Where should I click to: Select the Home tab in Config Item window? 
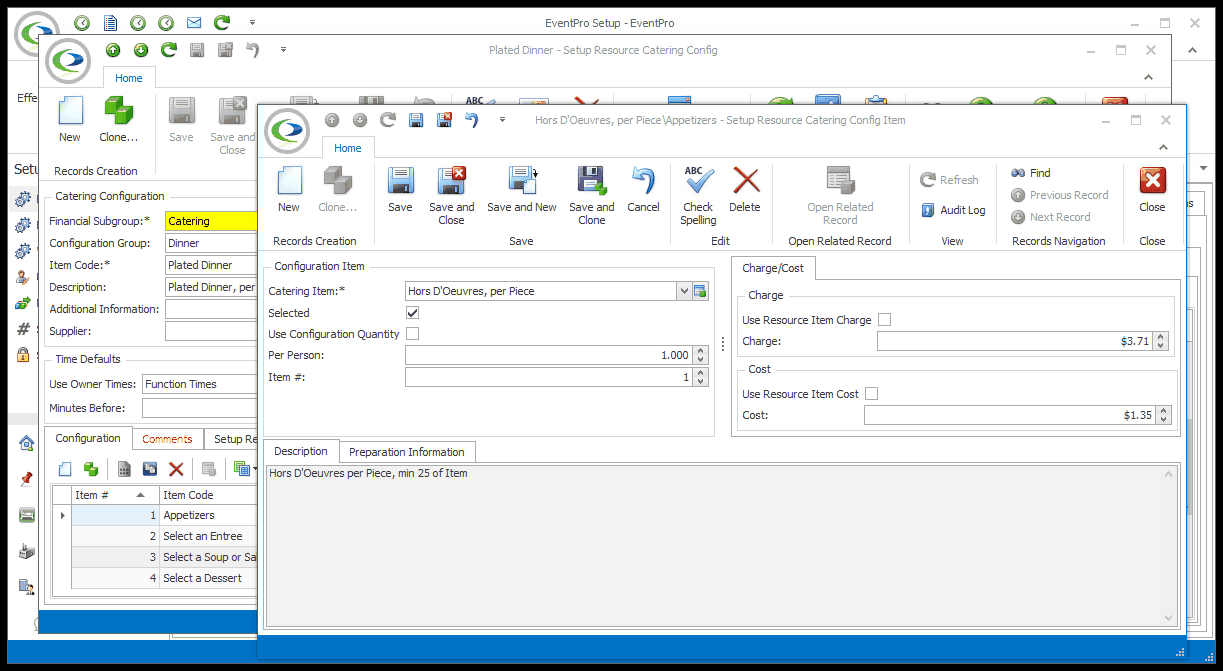click(348, 148)
